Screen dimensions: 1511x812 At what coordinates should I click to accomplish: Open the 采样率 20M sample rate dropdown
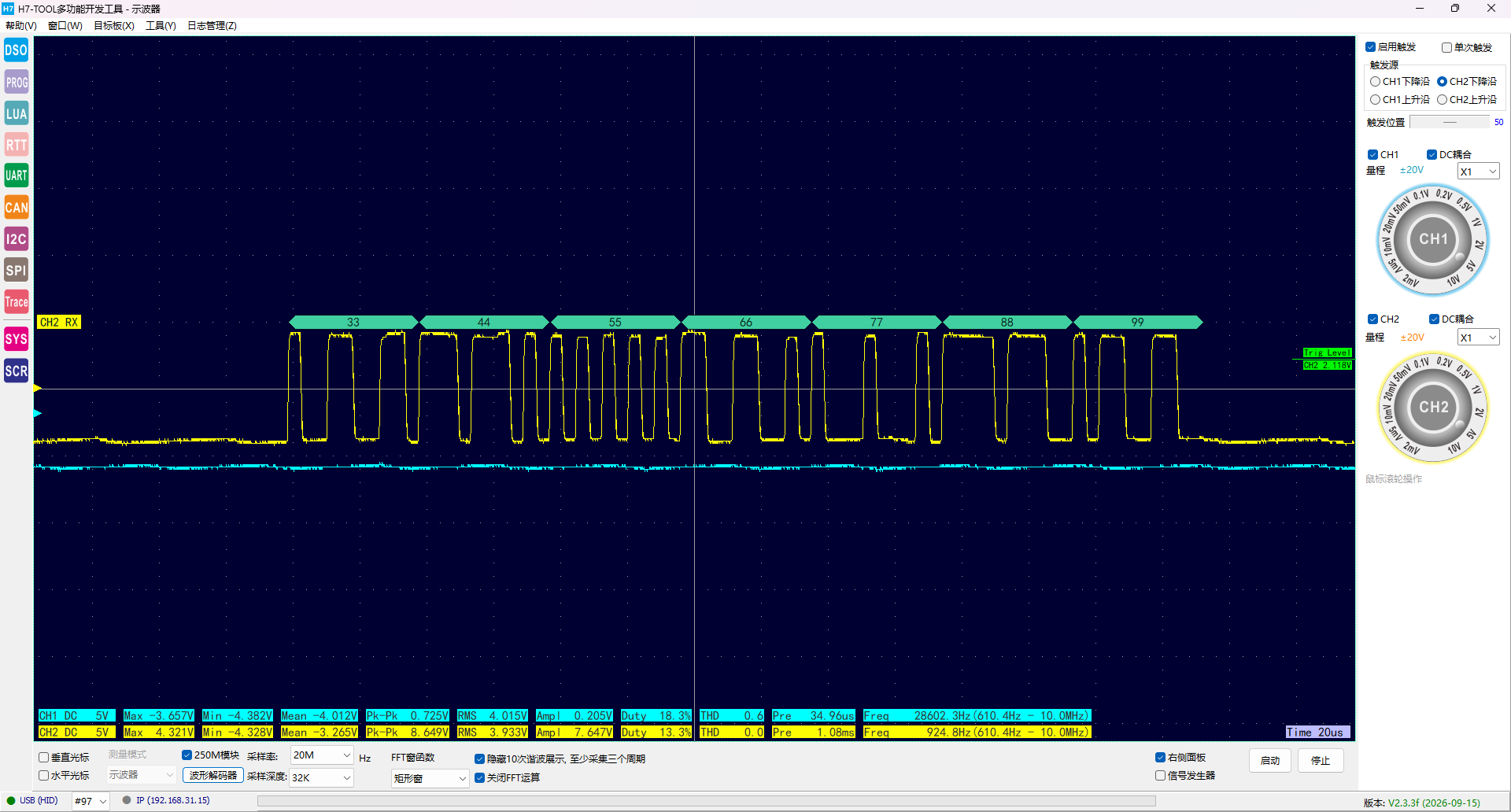point(321,755)
